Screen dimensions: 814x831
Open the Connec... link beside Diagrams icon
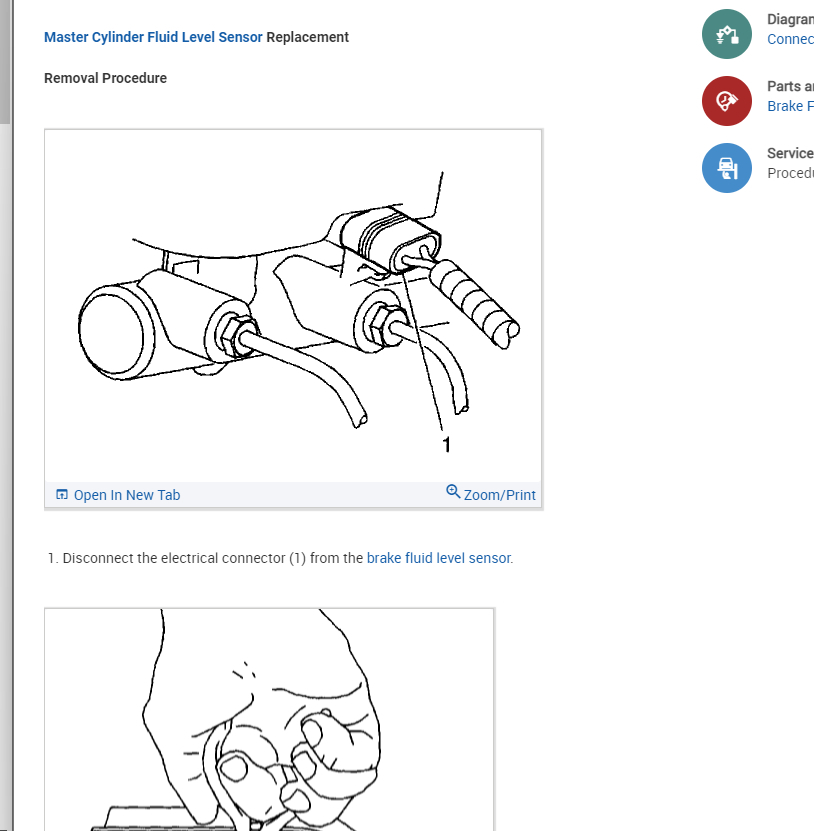pos(790,39)
